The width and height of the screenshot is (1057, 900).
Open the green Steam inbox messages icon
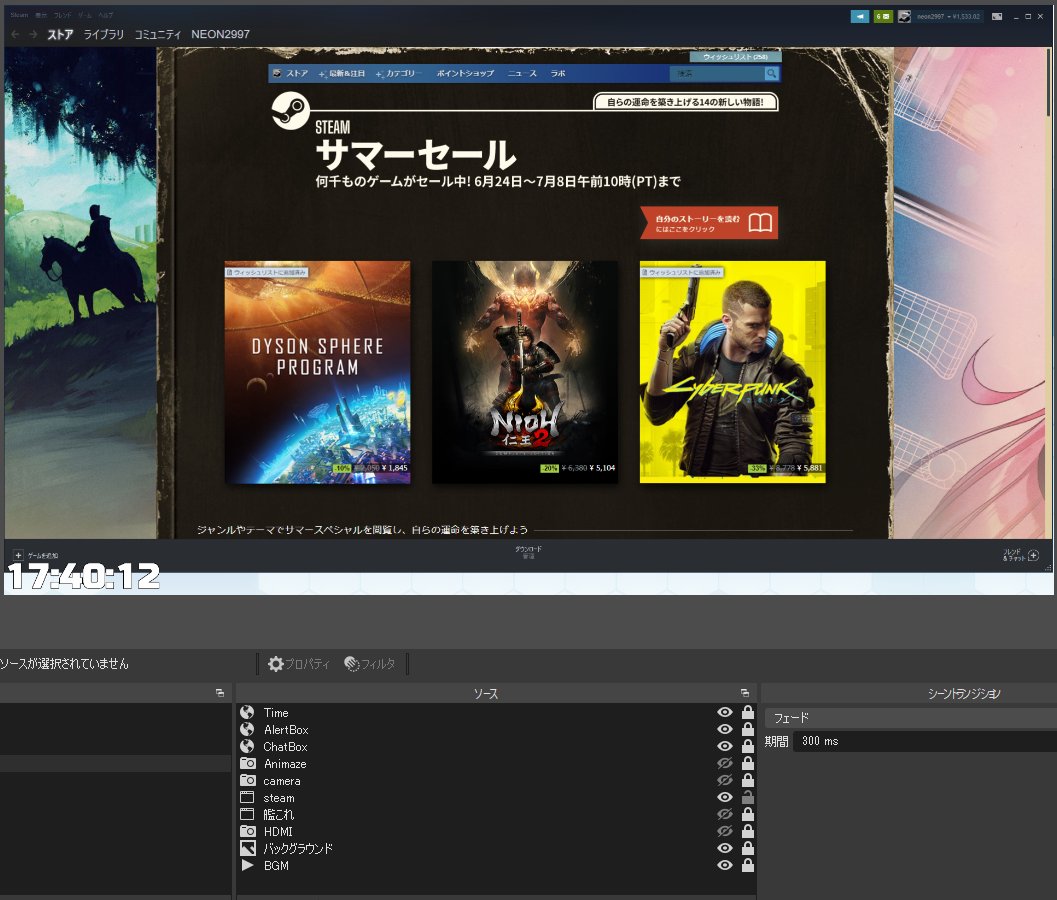click(883, 16)
